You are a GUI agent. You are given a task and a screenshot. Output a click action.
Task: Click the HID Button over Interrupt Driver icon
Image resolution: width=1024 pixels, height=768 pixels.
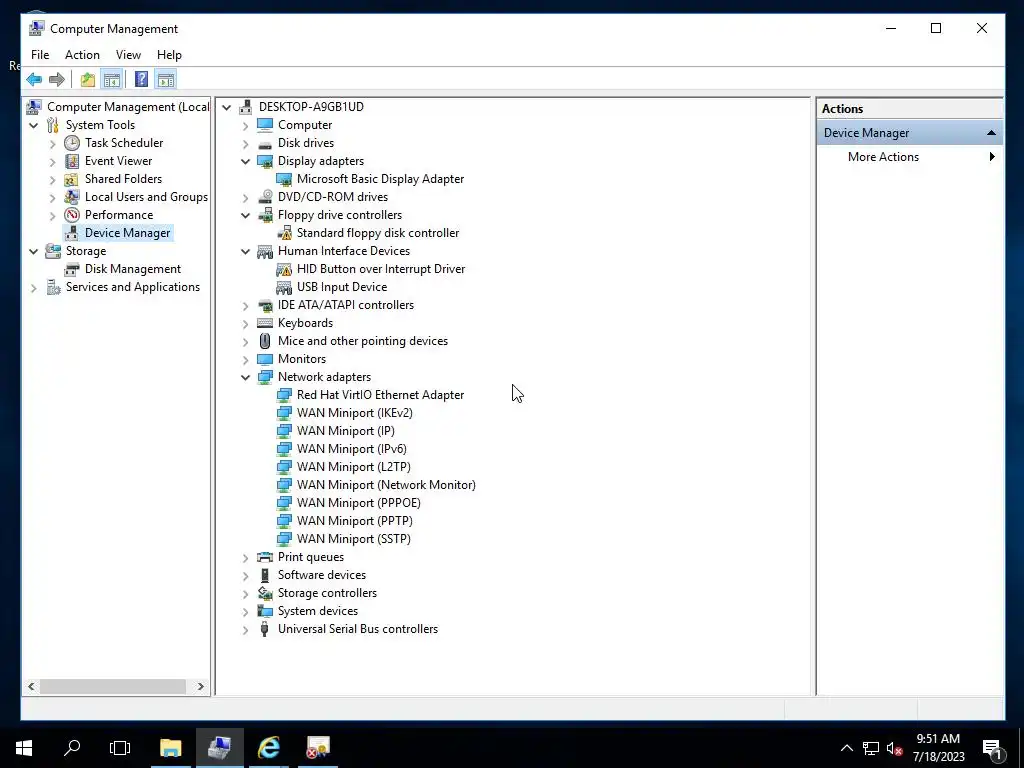click(284, 269)
